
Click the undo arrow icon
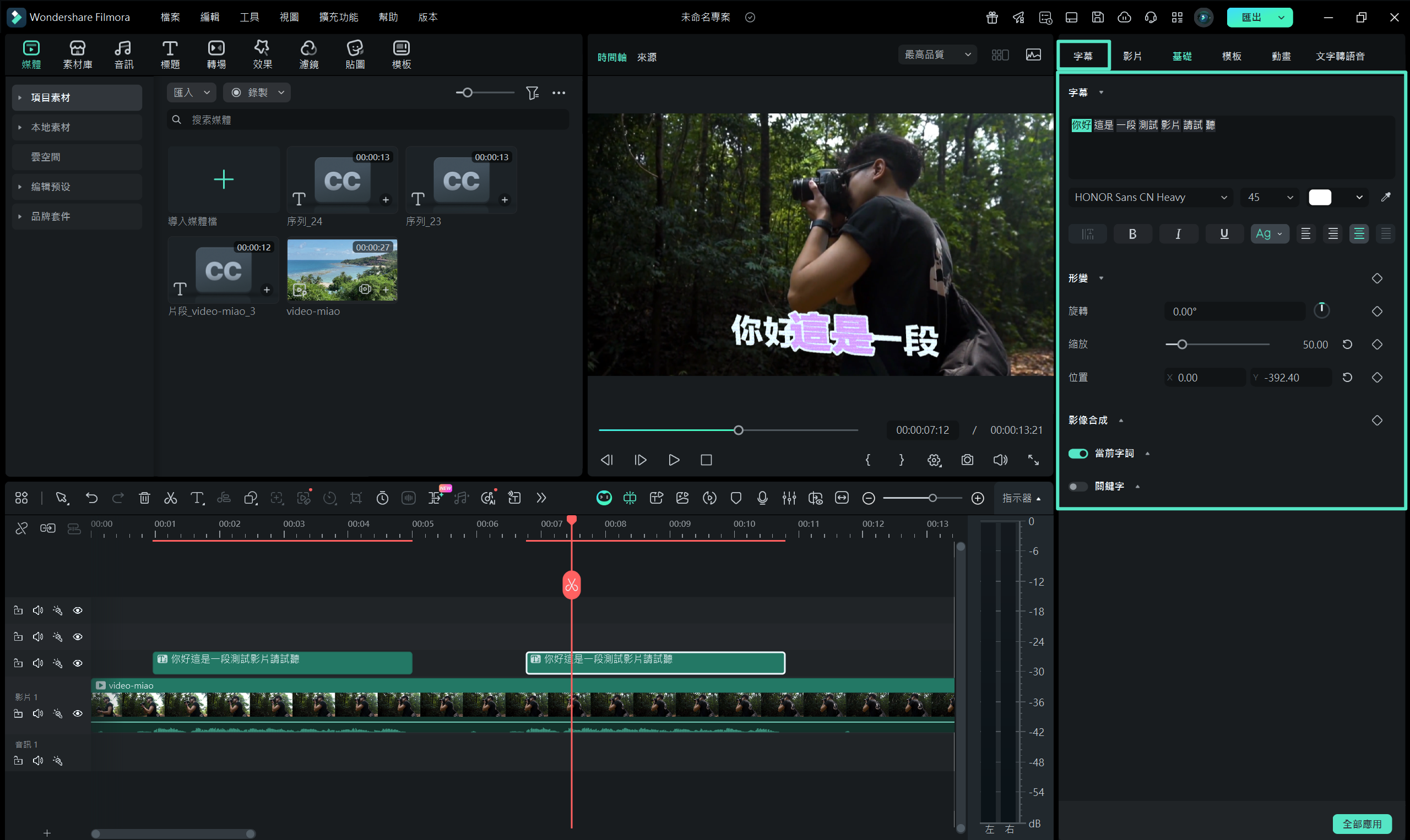pyautogui.click(x=92, y=498)
